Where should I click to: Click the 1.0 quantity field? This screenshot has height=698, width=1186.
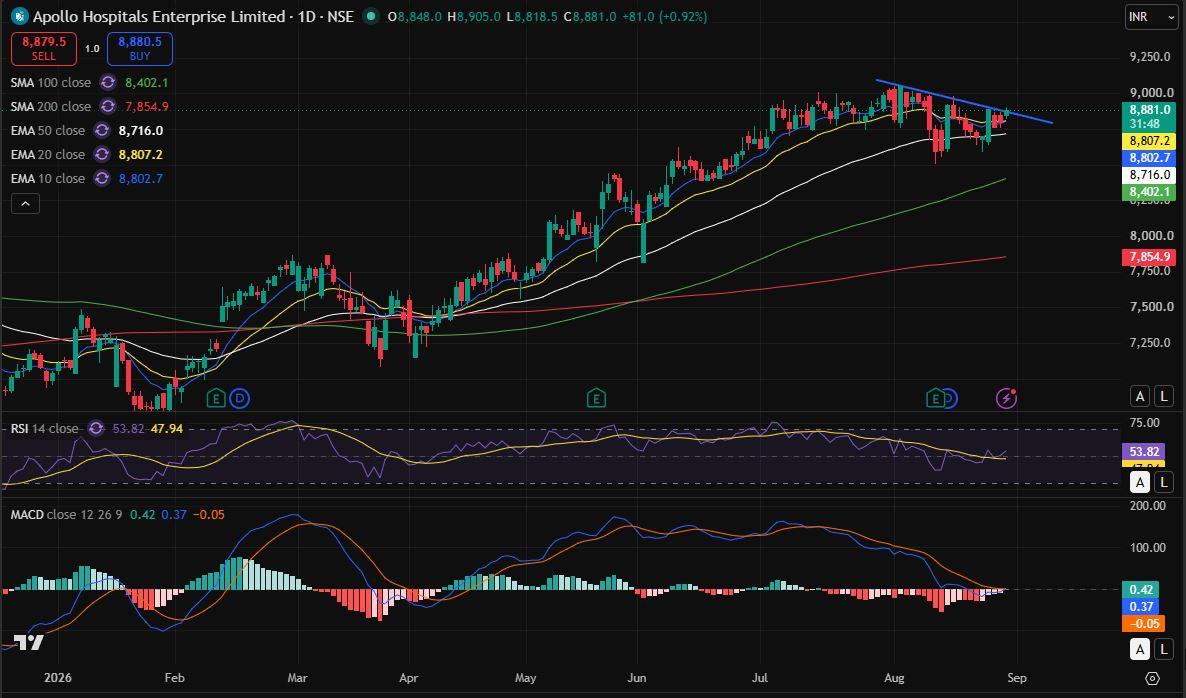(92, 48)
